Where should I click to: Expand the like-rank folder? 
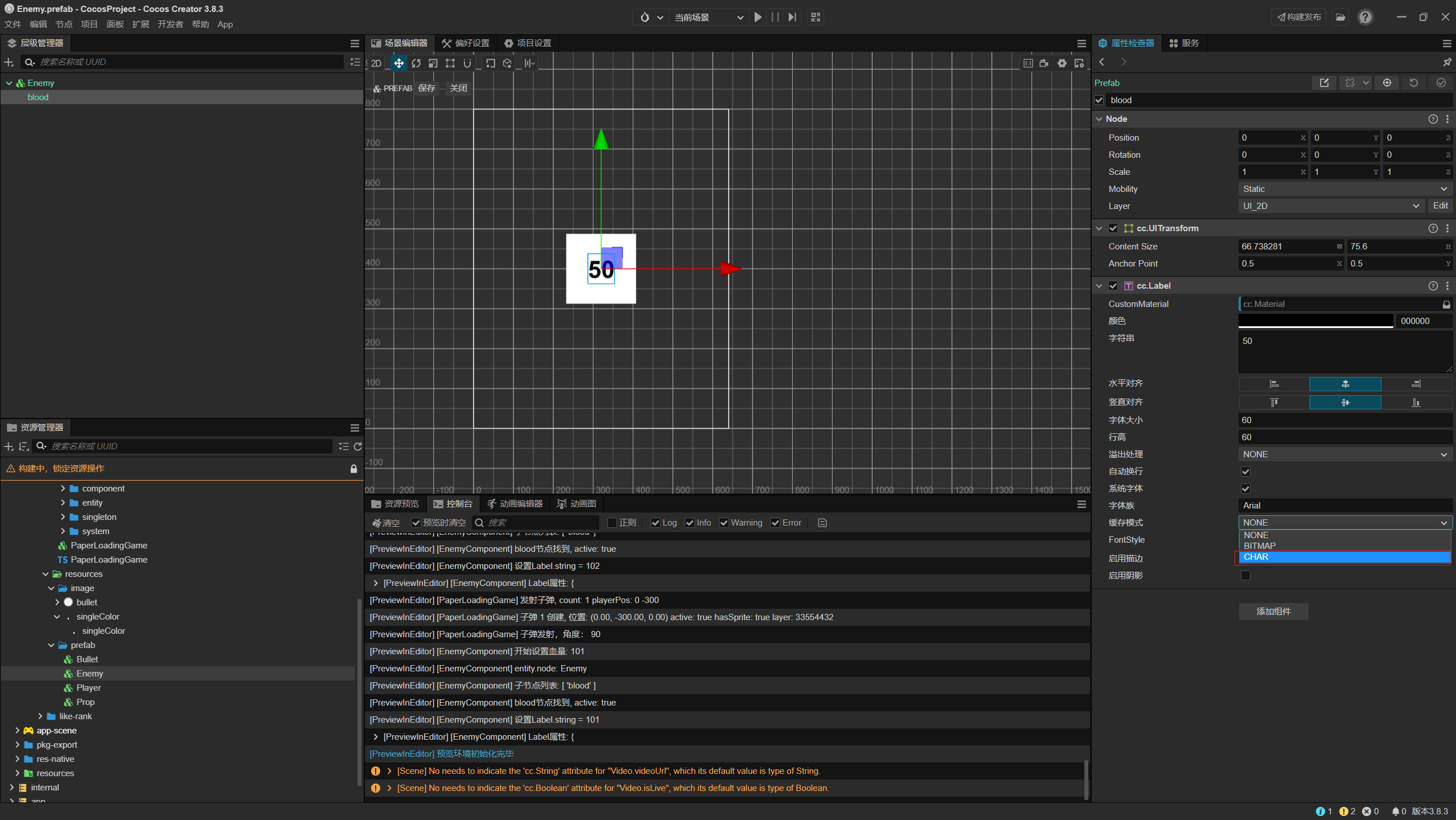pyautogui.click(x=40, y=716)
